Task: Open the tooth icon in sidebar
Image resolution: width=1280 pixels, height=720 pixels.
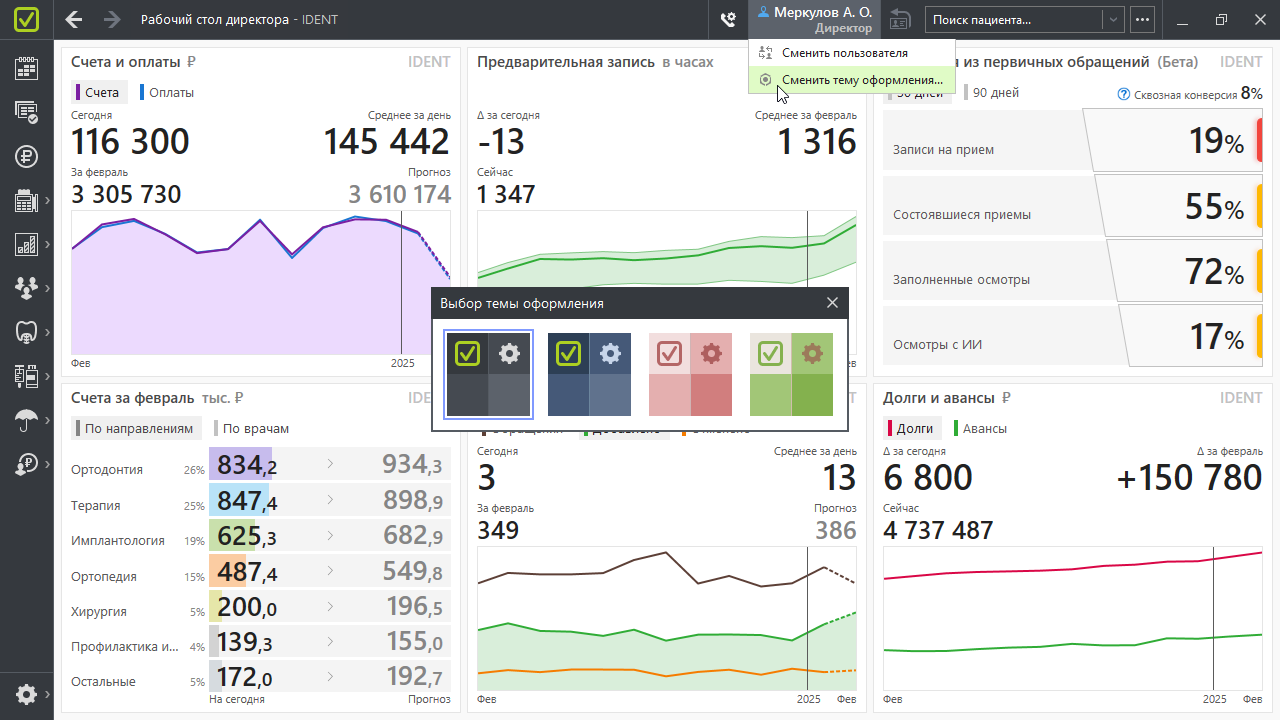Action: 26,332
